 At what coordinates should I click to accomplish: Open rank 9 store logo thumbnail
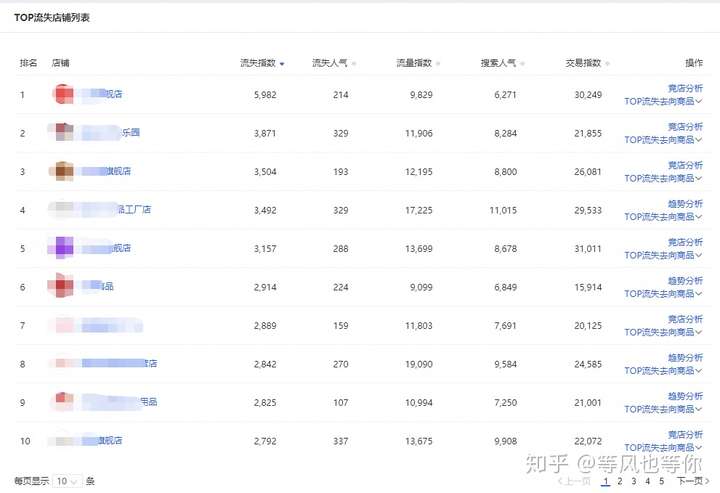[63, 401]
